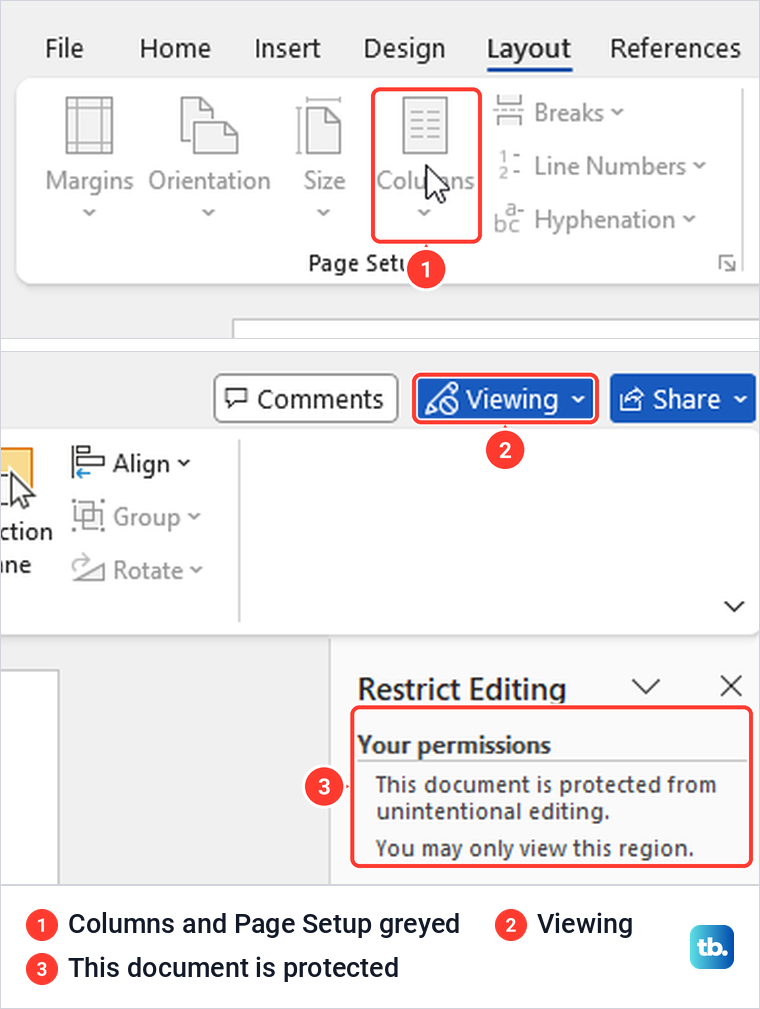Click the Restrict Editing pane title
The width and height of the screenshot is (760, 1009).
coord(462,689)
